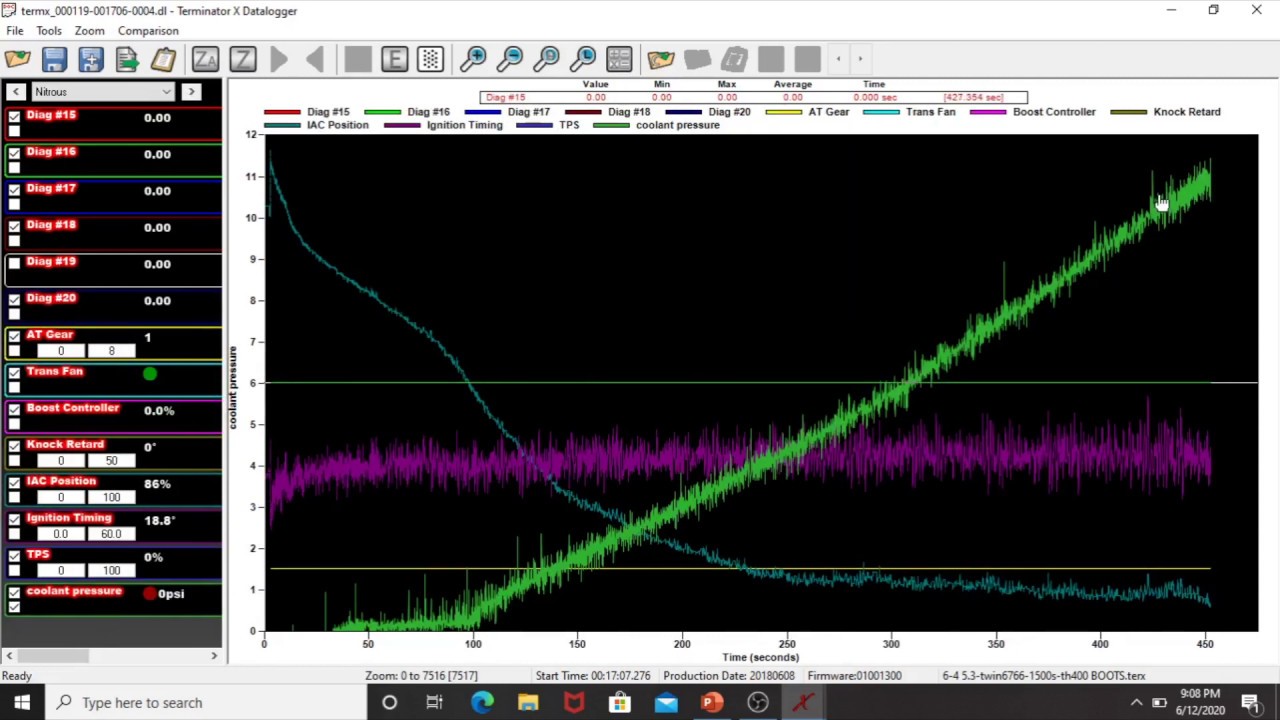This screenshot has width=1280, height=720.
Task: Uncheck the Diag #20 checked box
Action: coord(14,300)
